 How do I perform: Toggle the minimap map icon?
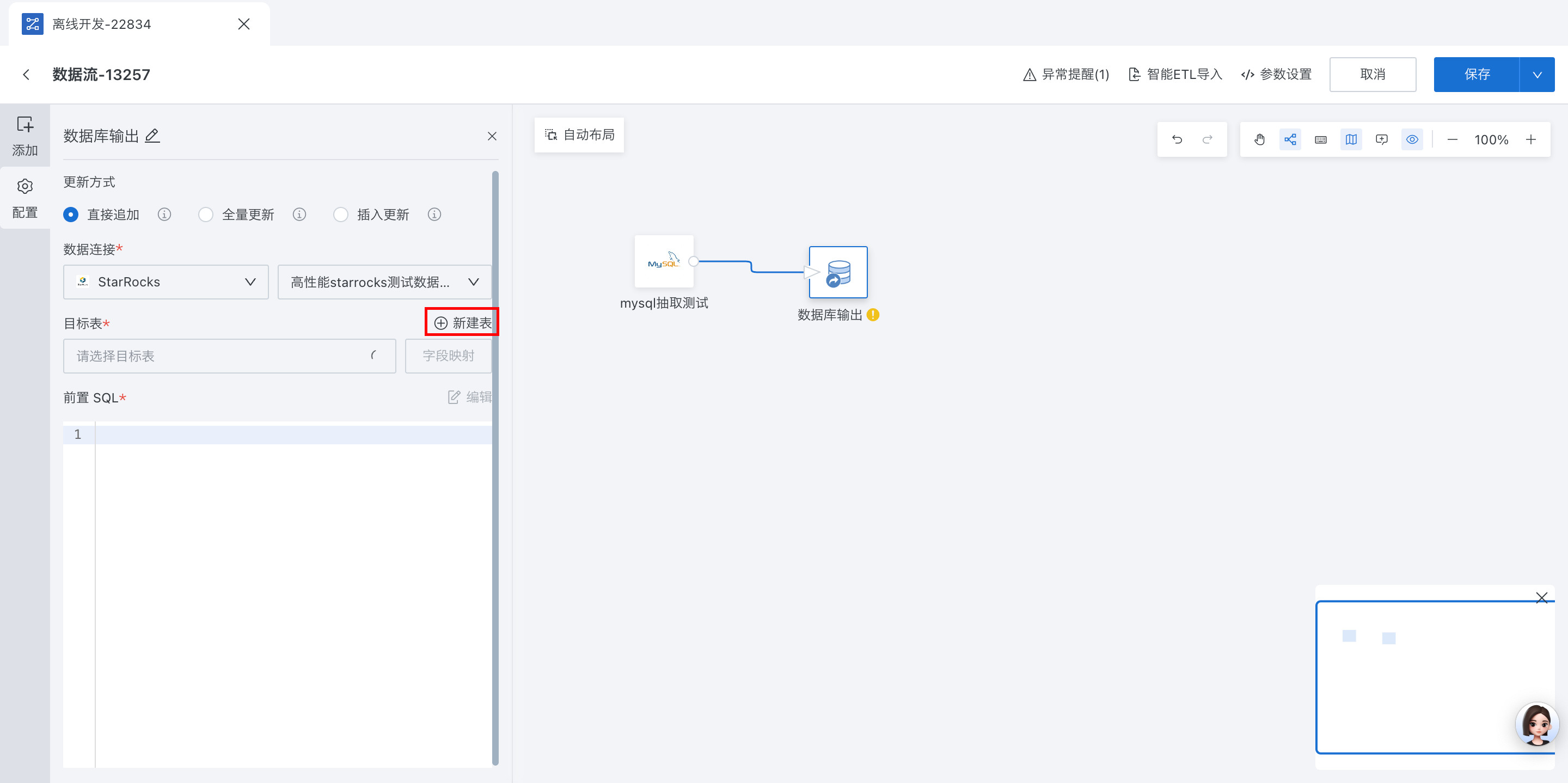(1351, 139)
